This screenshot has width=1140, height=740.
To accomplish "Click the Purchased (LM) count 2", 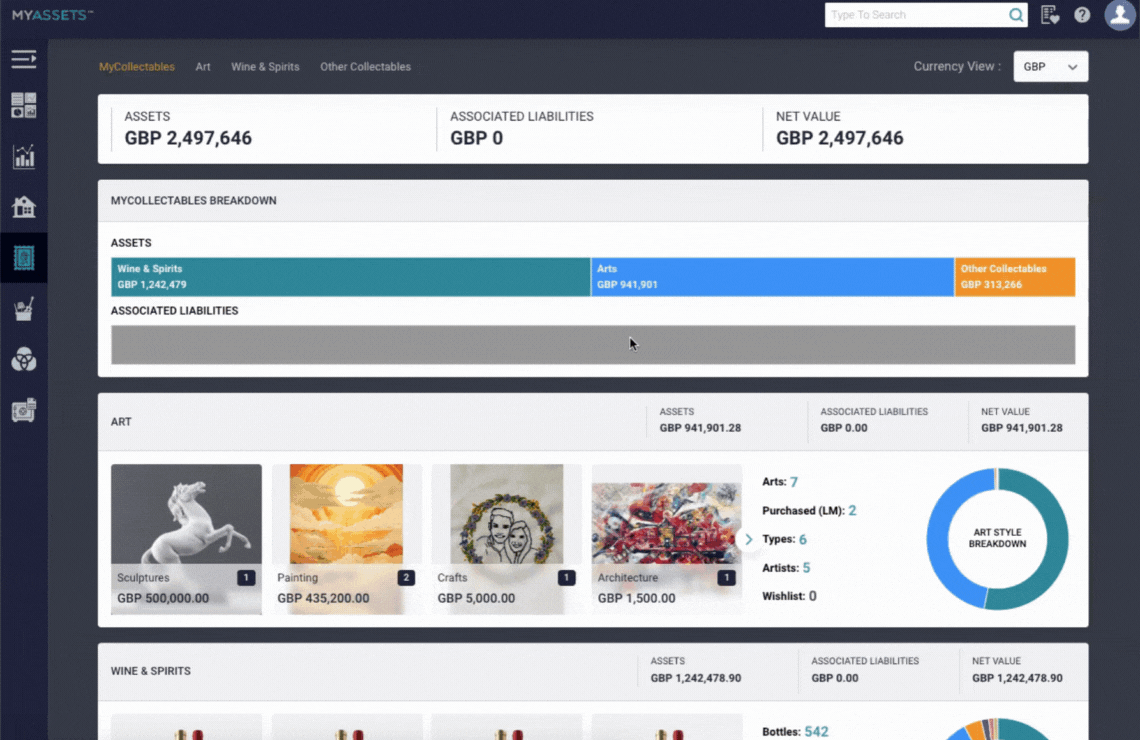I will point(852,510).
